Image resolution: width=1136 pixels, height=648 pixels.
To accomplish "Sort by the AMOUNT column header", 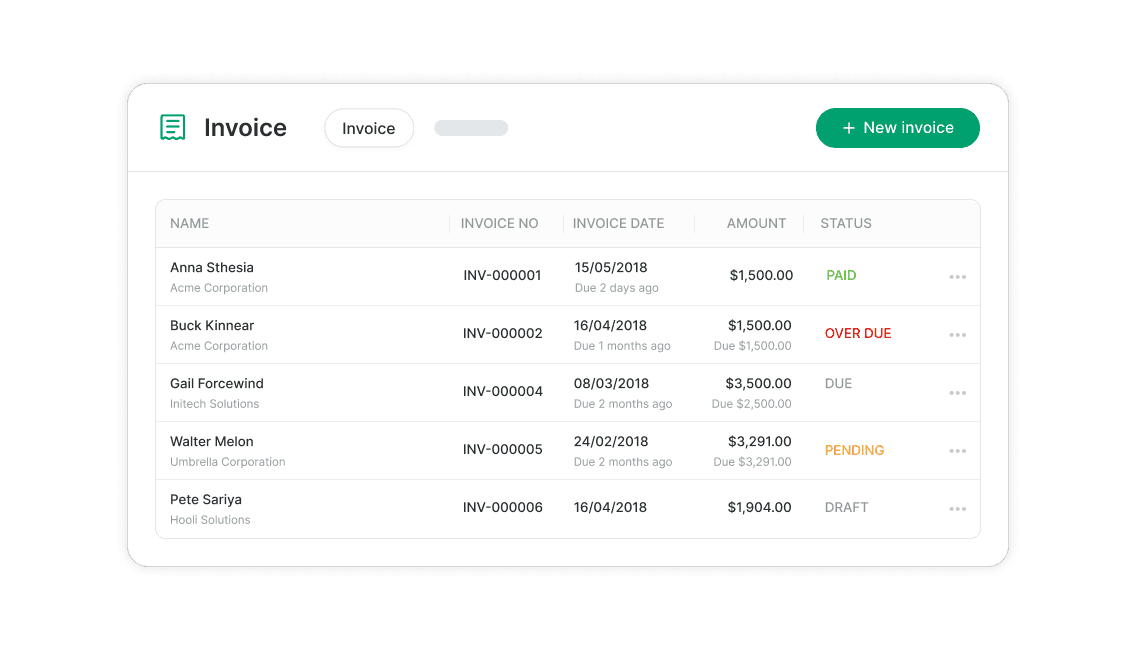I will 756,224.
